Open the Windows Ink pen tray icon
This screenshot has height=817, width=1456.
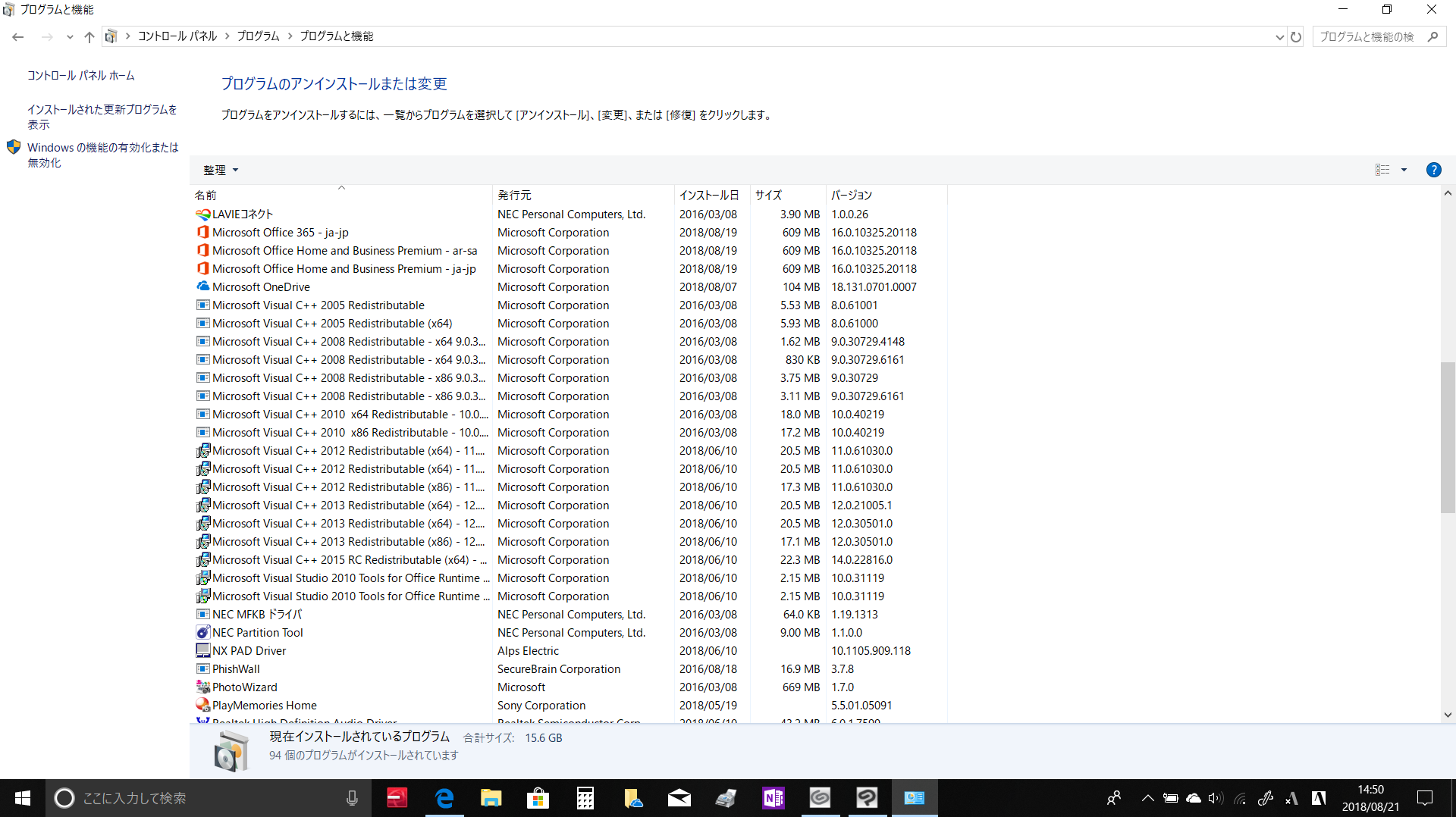point(1266,798)
